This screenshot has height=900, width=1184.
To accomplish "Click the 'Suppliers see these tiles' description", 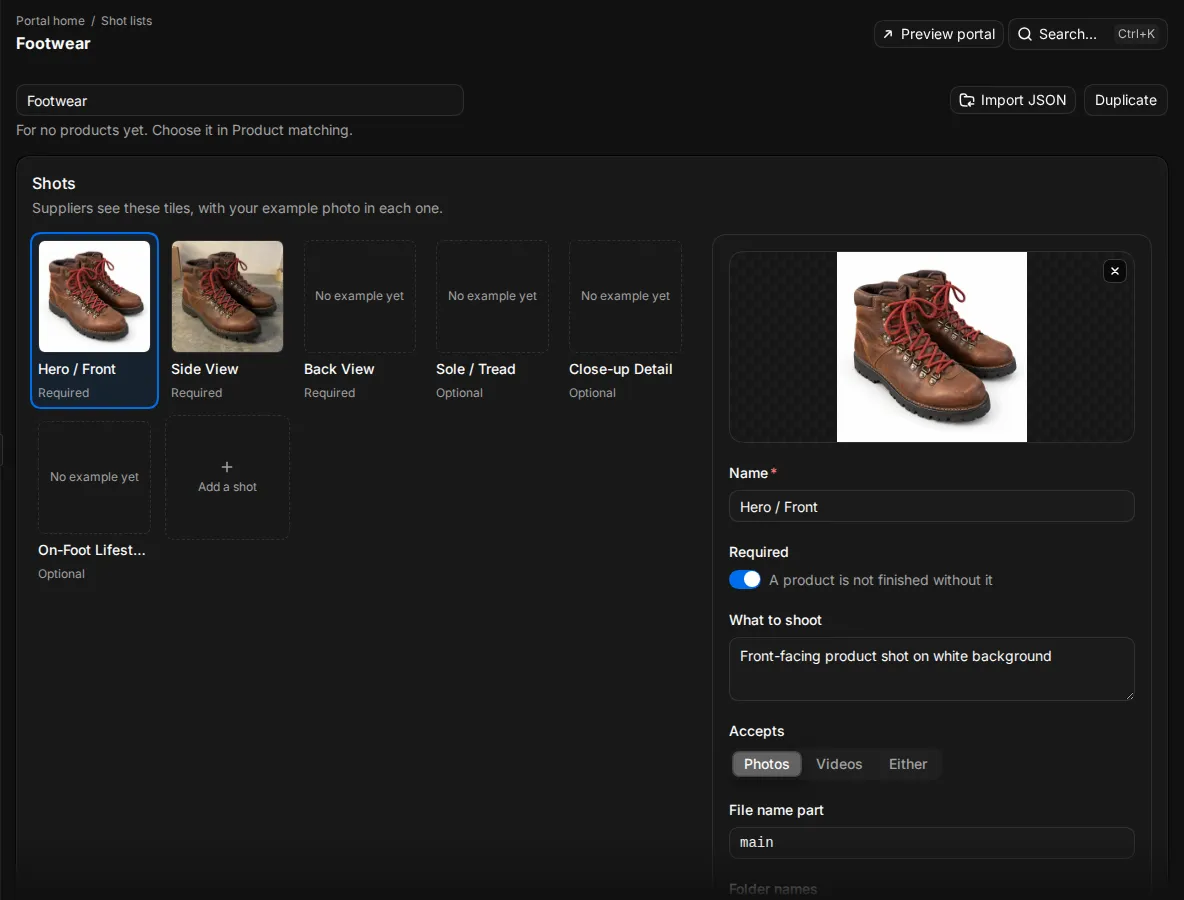I will click(x=237, y=208).
